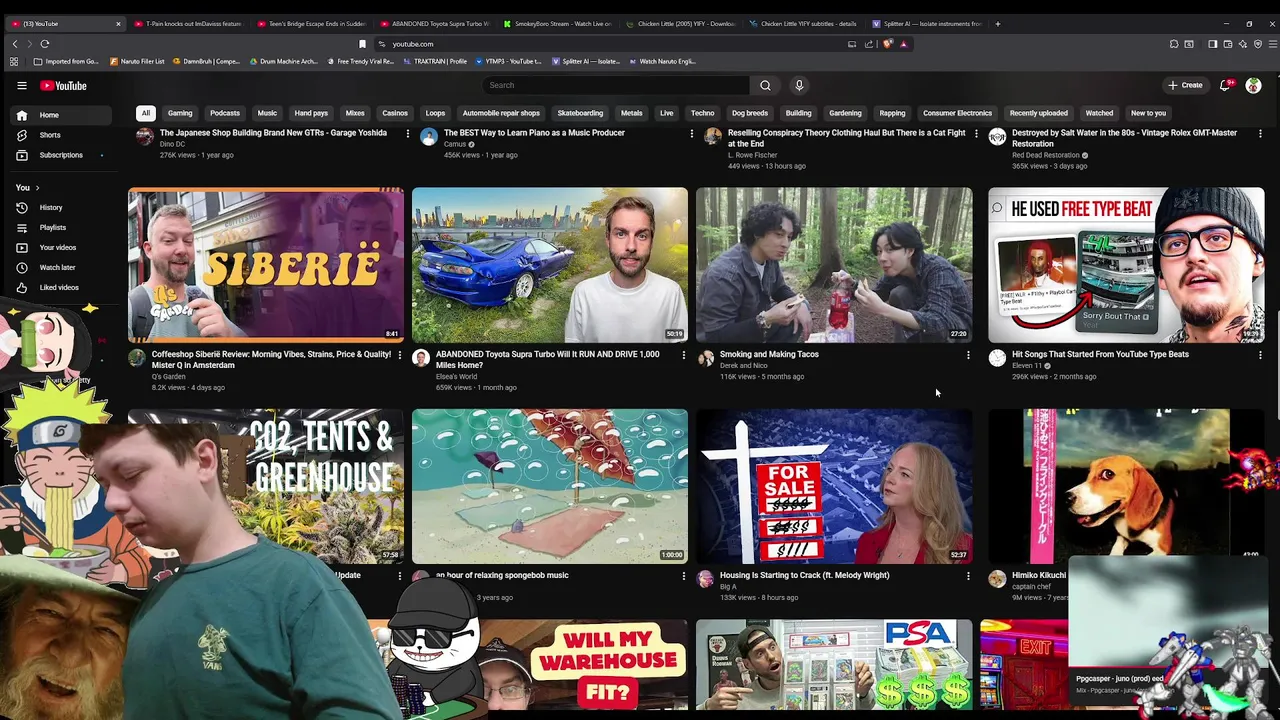
Task: Click the Brave shields icon
Action: pyautogui.click(x=887, y=44)
